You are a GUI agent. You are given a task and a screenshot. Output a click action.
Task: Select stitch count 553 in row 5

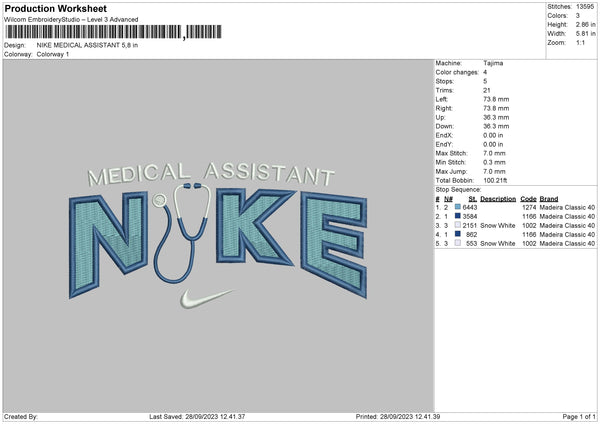471,243
